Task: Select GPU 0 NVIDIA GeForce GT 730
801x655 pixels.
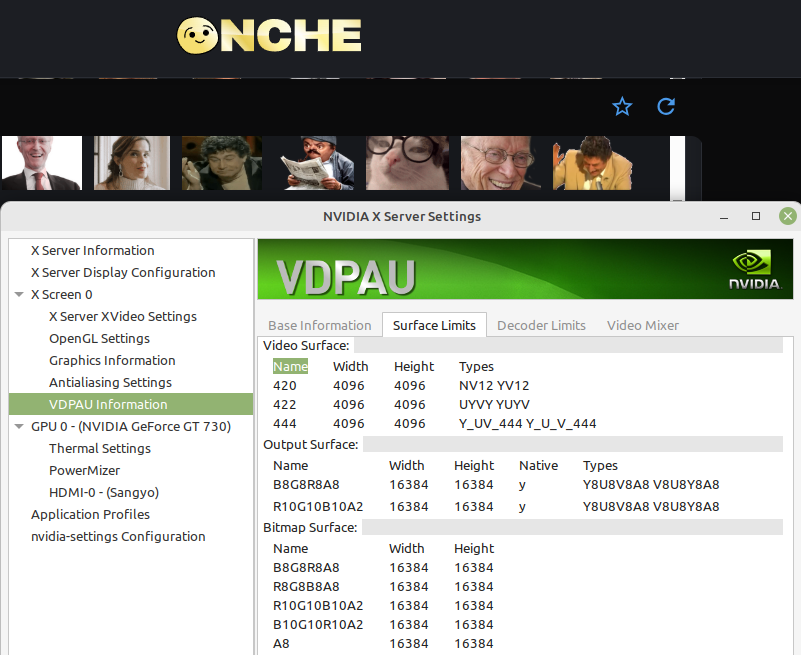Action: pyautogui.click(x=131, y=426)
